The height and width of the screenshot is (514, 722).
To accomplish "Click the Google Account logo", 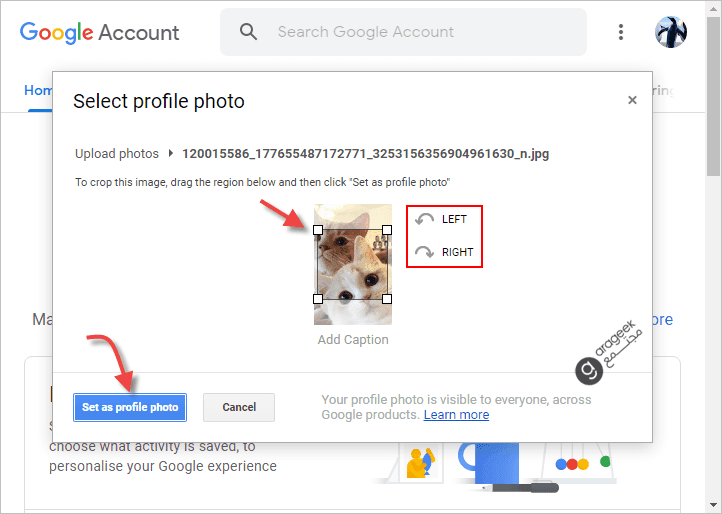I will click(100, 32).
